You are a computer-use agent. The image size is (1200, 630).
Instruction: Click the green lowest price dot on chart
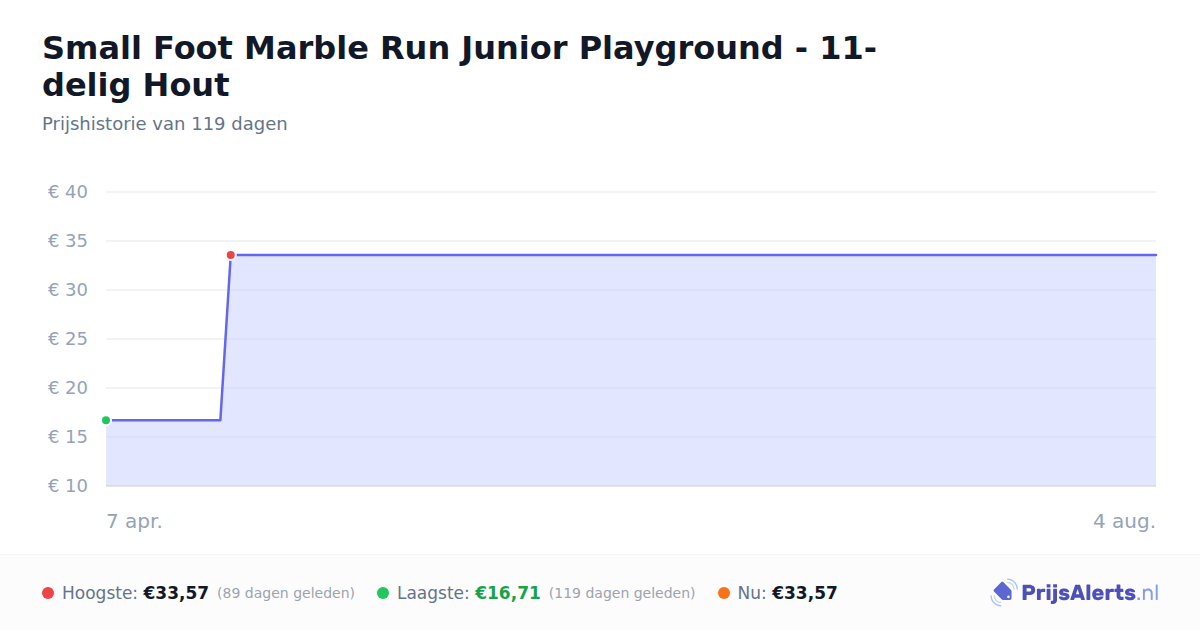tap(106, 420)
